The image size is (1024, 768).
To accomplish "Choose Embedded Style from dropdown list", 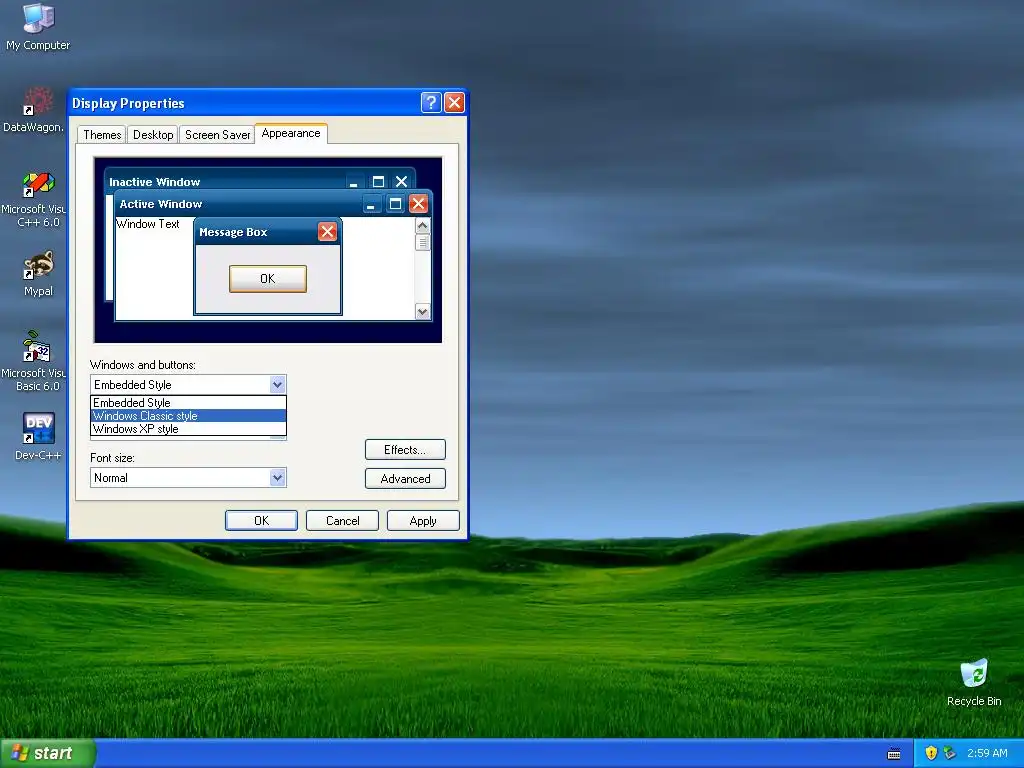I will (188, 403).
